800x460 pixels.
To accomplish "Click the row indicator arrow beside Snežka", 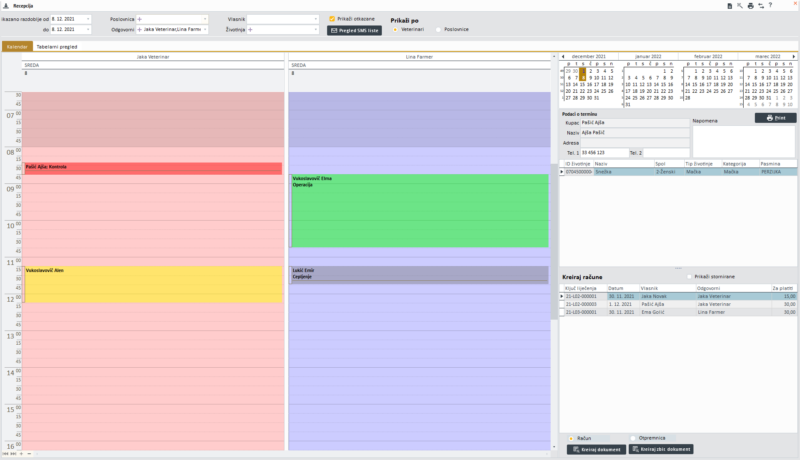I will pyautogui.click(x=562, y=172).
